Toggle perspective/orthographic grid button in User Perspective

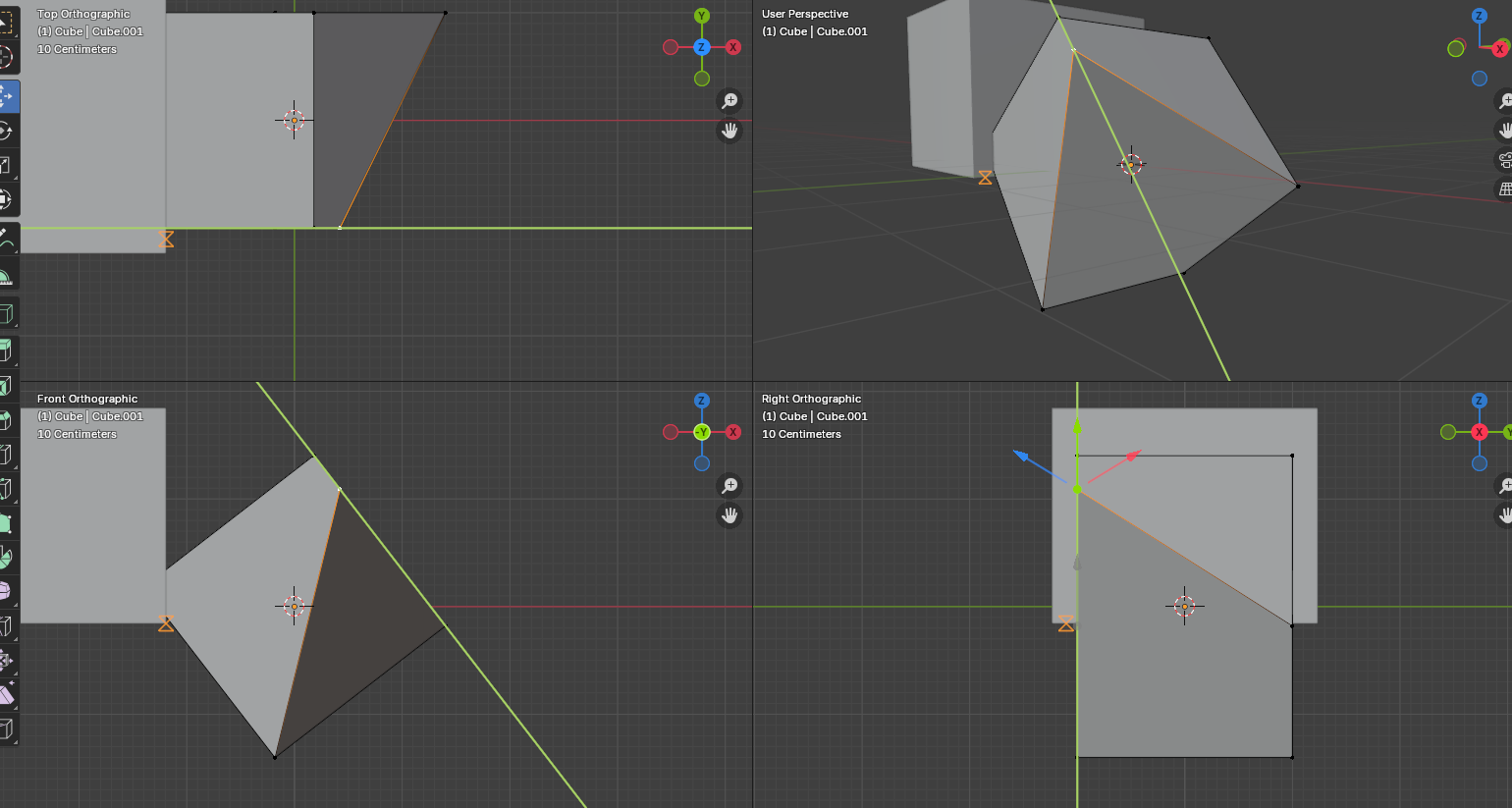1504,189
